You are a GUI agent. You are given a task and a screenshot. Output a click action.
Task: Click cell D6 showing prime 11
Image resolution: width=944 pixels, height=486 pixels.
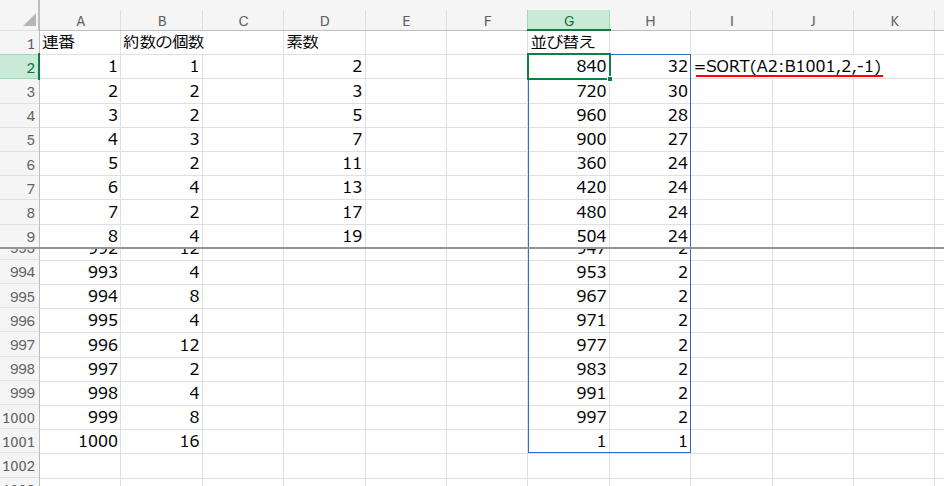pyautogui.click(x=324, y=163)
